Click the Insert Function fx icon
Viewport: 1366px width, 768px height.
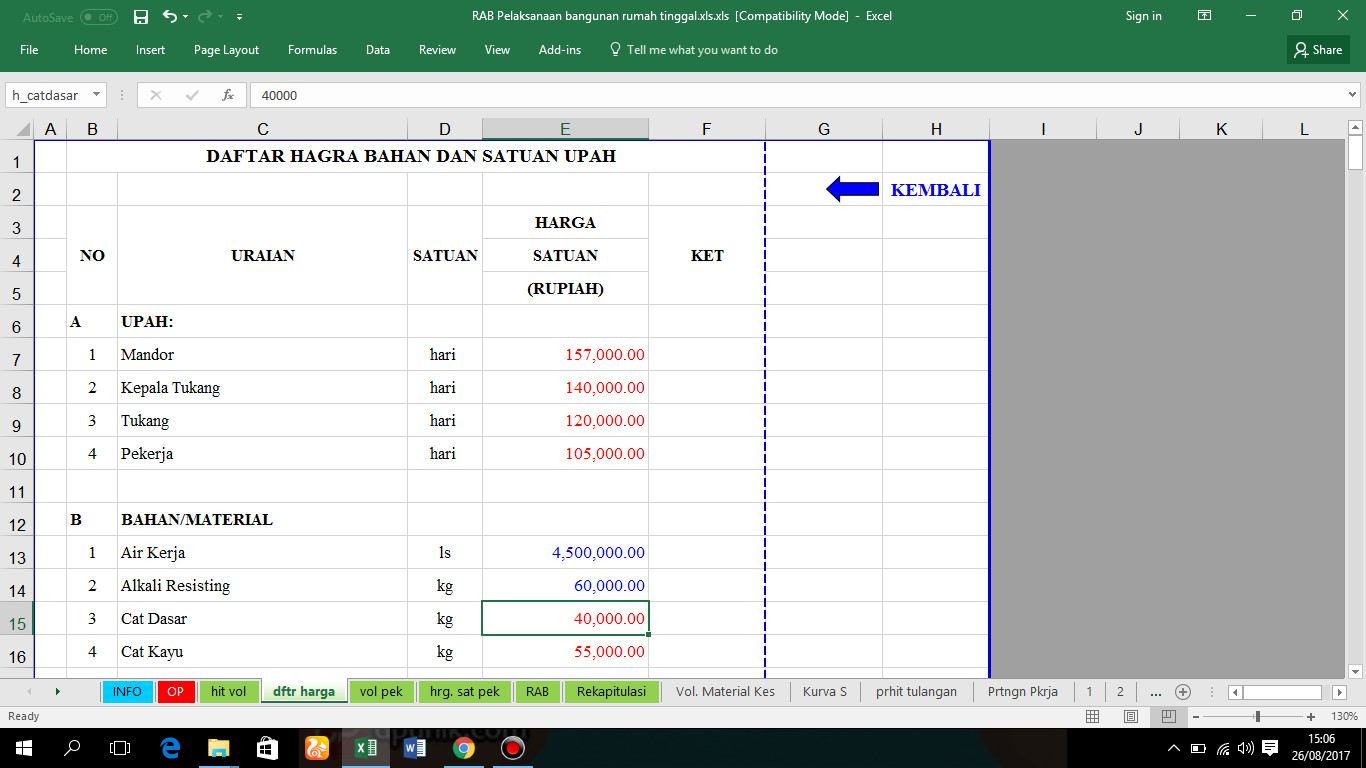tap(227, 94)
